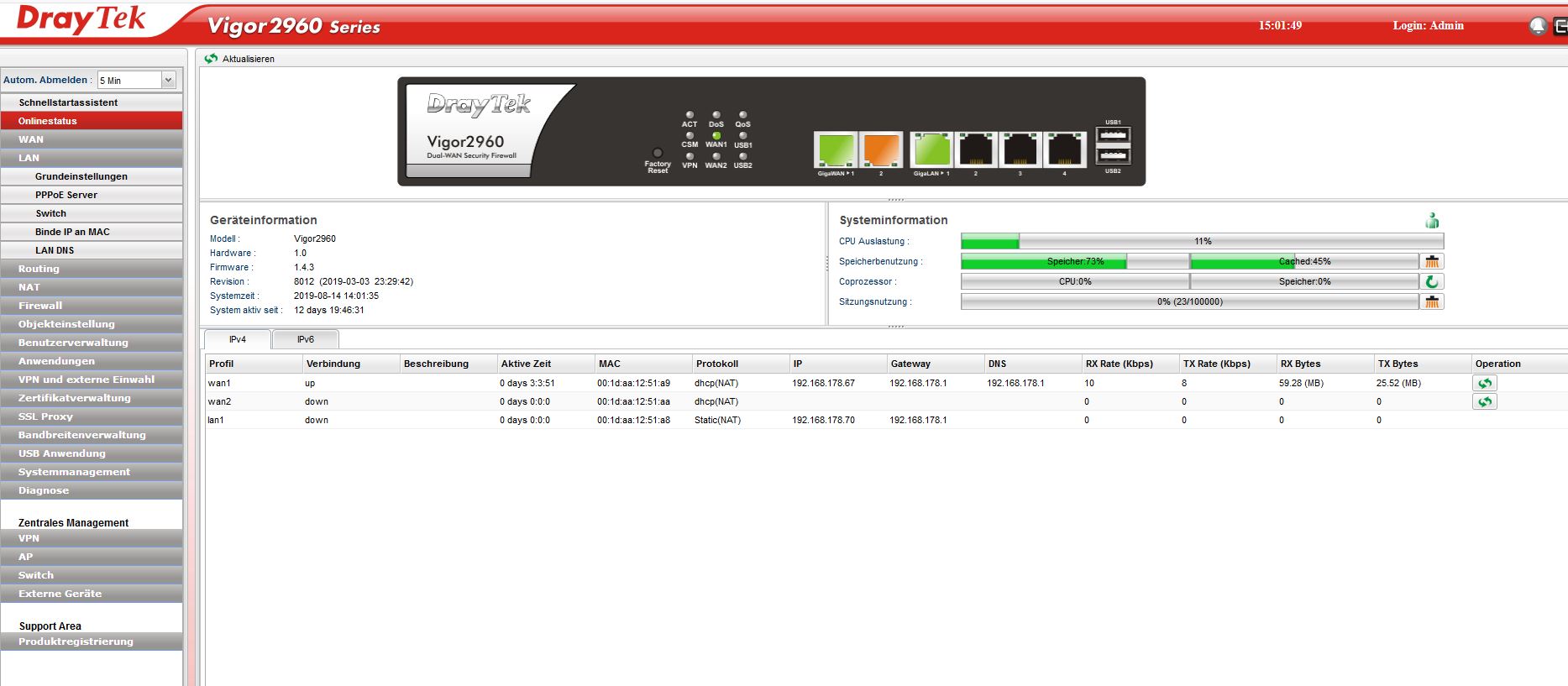Sort table by Profil column header
1568x686 pixels.
[254, 364]
